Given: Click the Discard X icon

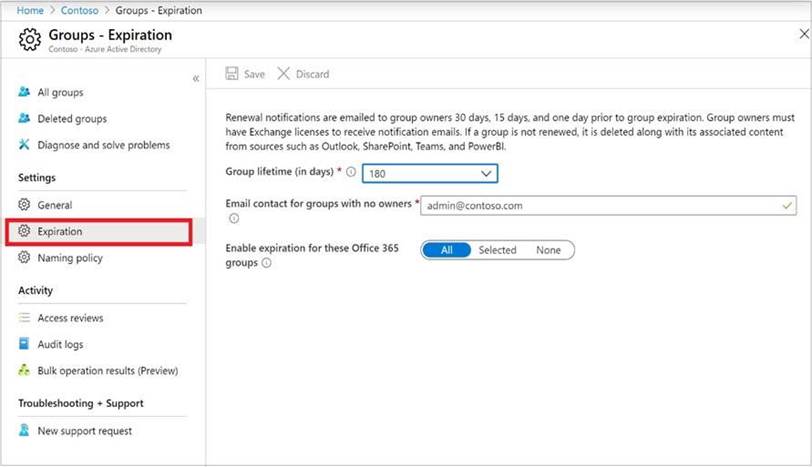Looking at the screenshot, I should [x=284, y=74].
